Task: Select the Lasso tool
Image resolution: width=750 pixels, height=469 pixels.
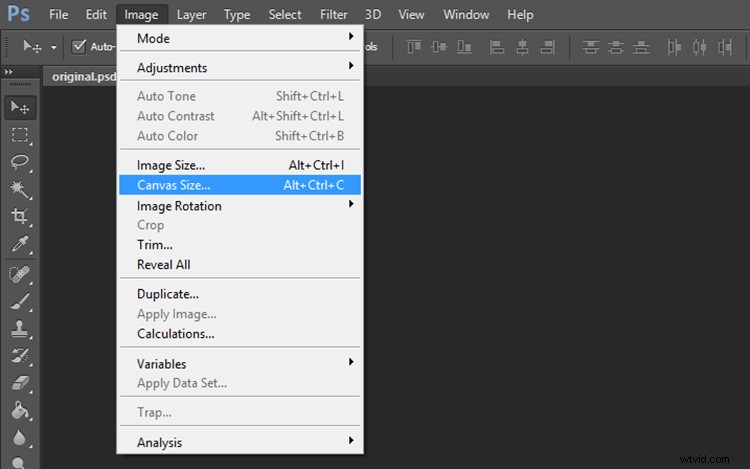Action: [x=20, y=161]
